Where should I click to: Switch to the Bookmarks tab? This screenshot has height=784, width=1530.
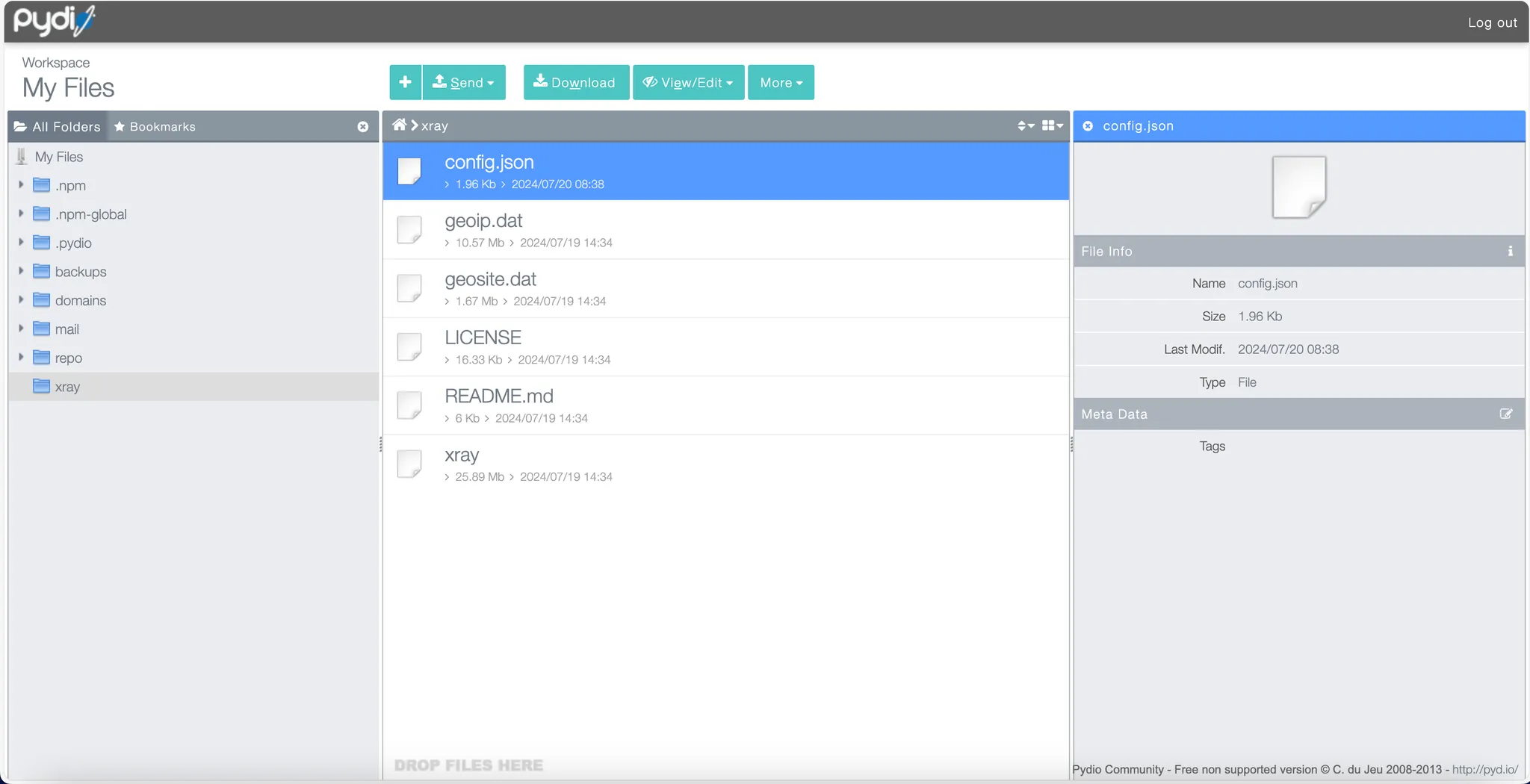155,127
